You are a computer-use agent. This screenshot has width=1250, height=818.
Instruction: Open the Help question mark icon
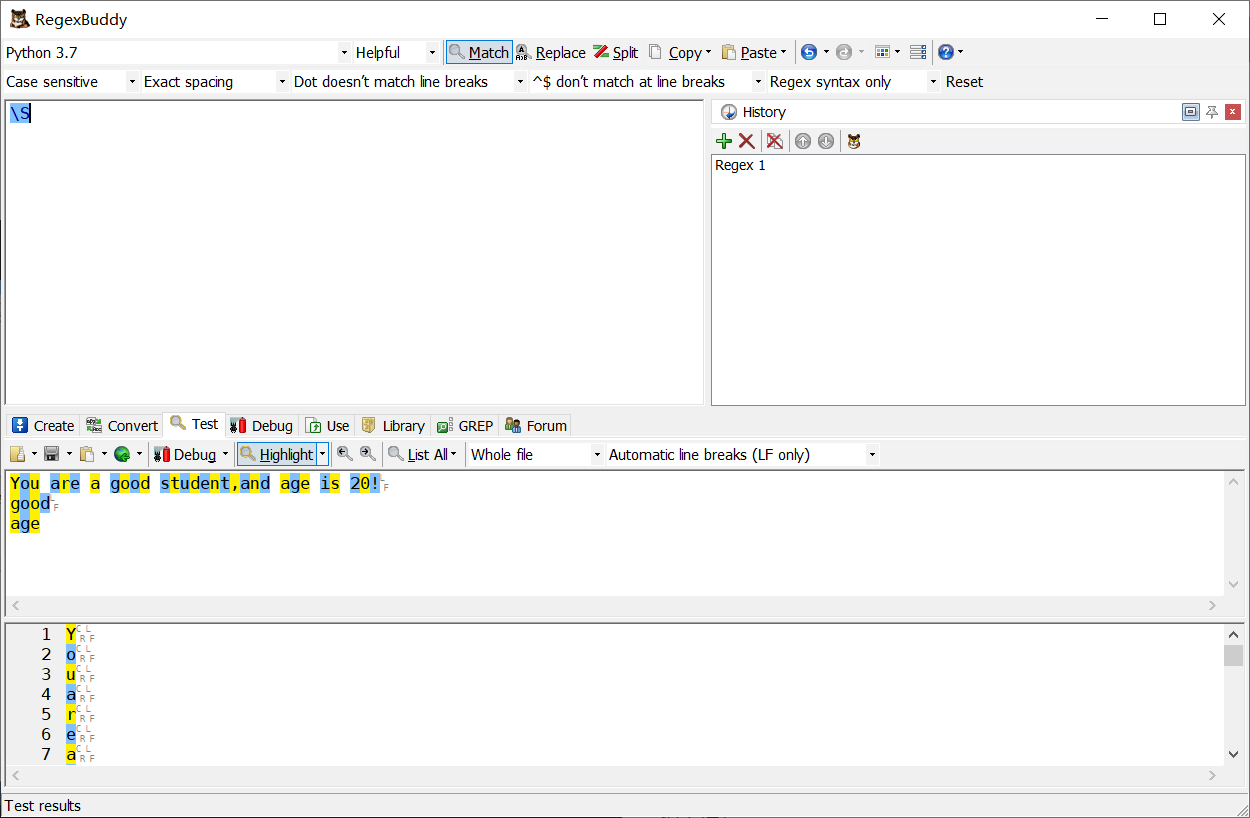[946, 52]
